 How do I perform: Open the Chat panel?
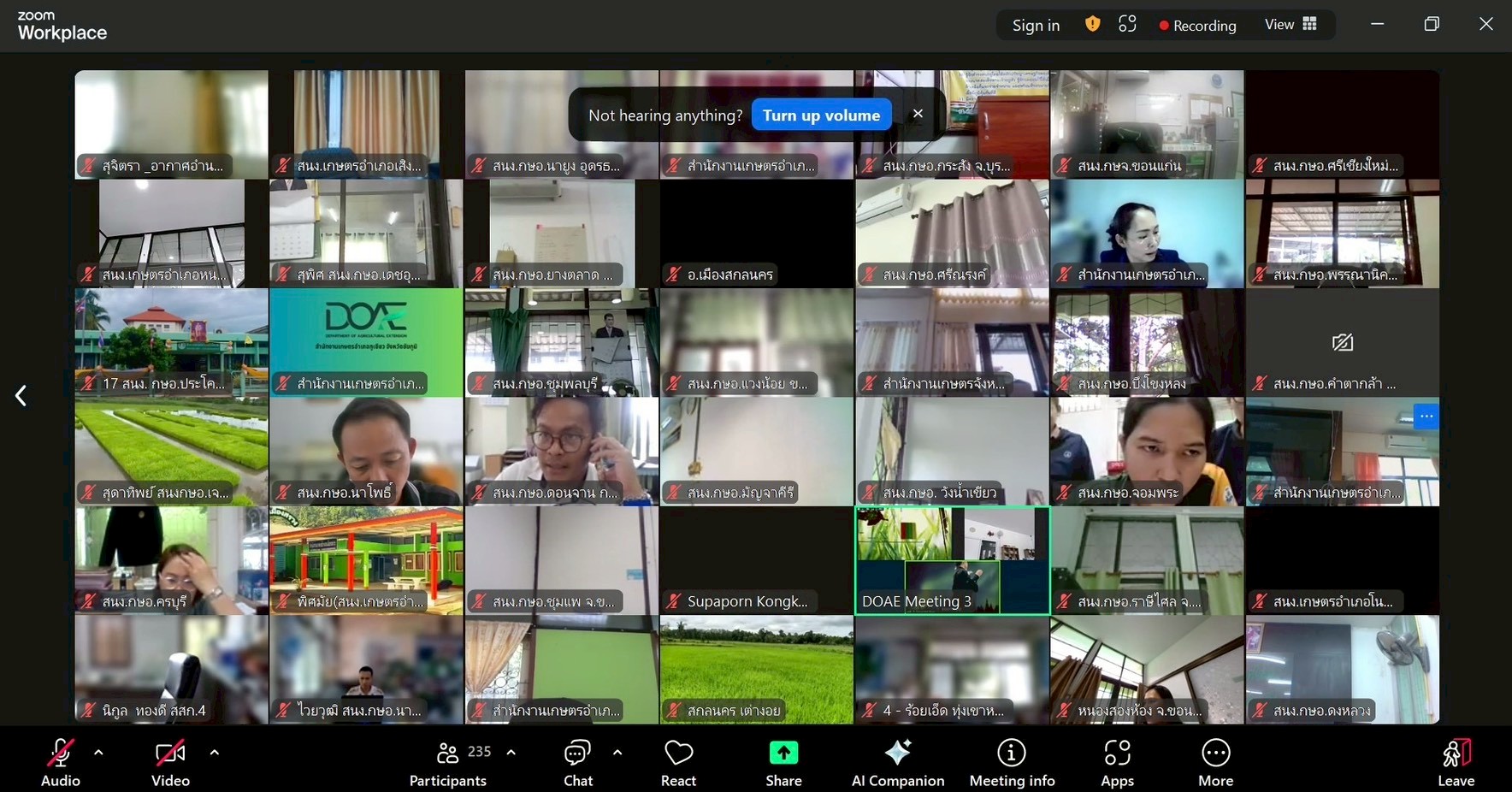577,754
